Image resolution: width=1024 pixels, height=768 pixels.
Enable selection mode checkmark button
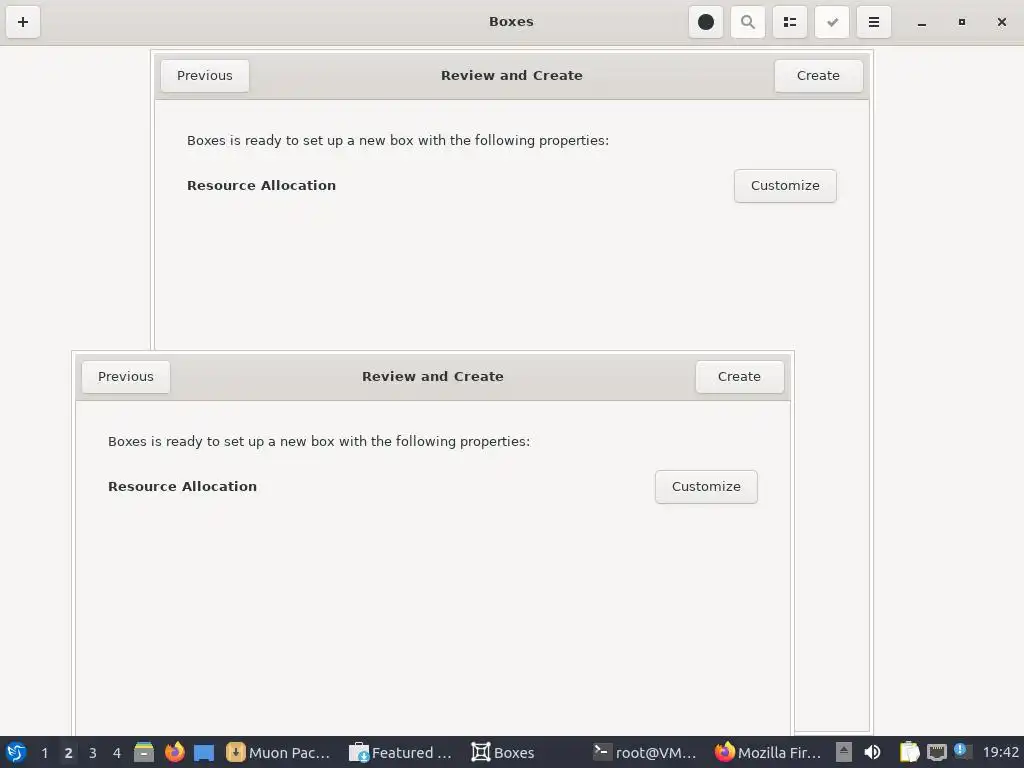[832, 22]
